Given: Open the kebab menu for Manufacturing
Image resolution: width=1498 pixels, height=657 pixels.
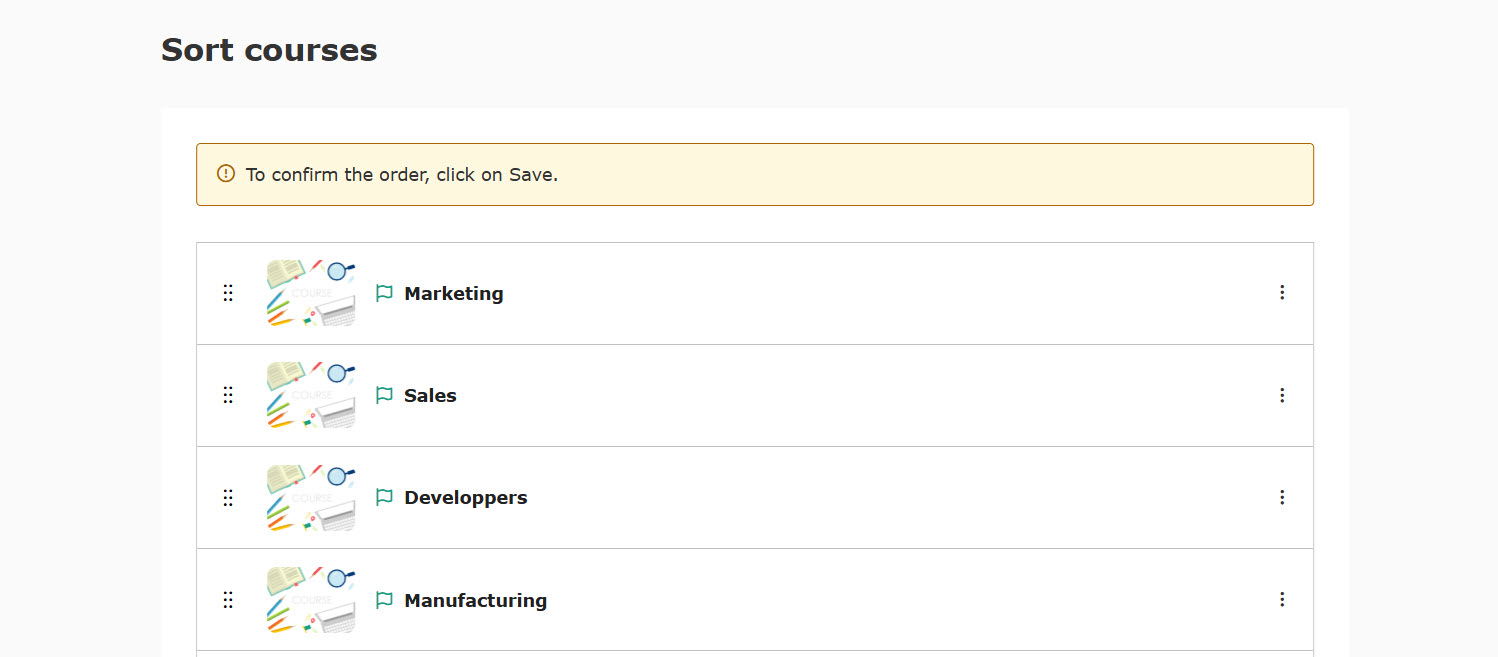Looking at the screenshot, I should [x=1282, y=599].
